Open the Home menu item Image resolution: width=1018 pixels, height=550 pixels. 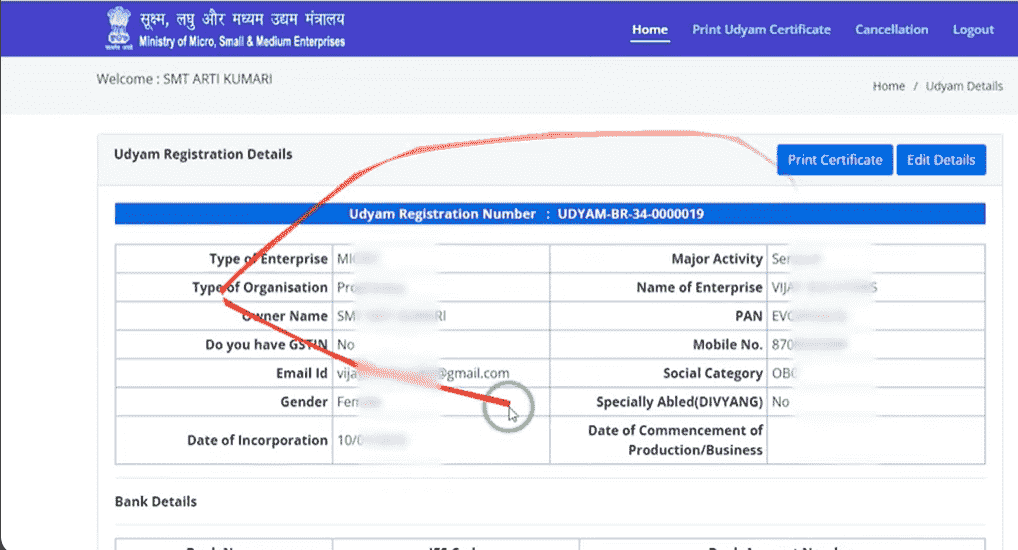[649, 30]
